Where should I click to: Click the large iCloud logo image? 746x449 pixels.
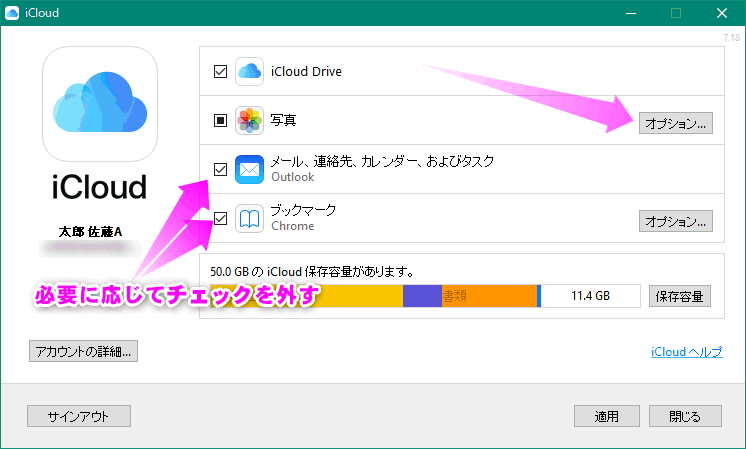(100, 104)
